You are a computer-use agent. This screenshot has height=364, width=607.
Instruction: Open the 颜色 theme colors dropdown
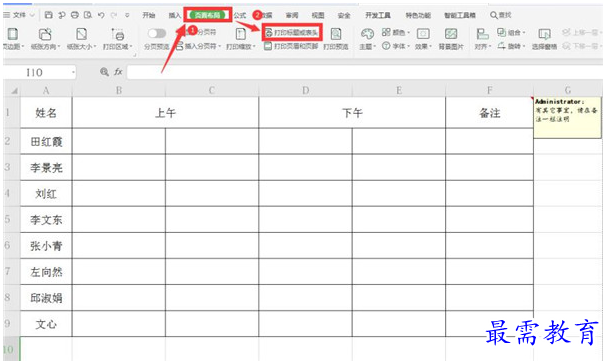(396, 33)
